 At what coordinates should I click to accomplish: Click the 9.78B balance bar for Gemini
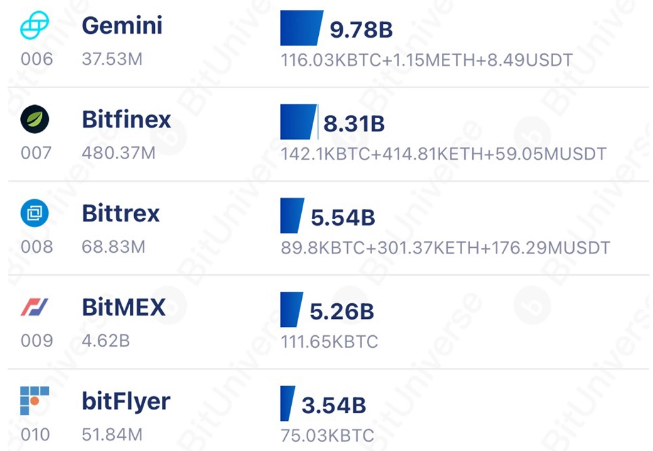302,28
